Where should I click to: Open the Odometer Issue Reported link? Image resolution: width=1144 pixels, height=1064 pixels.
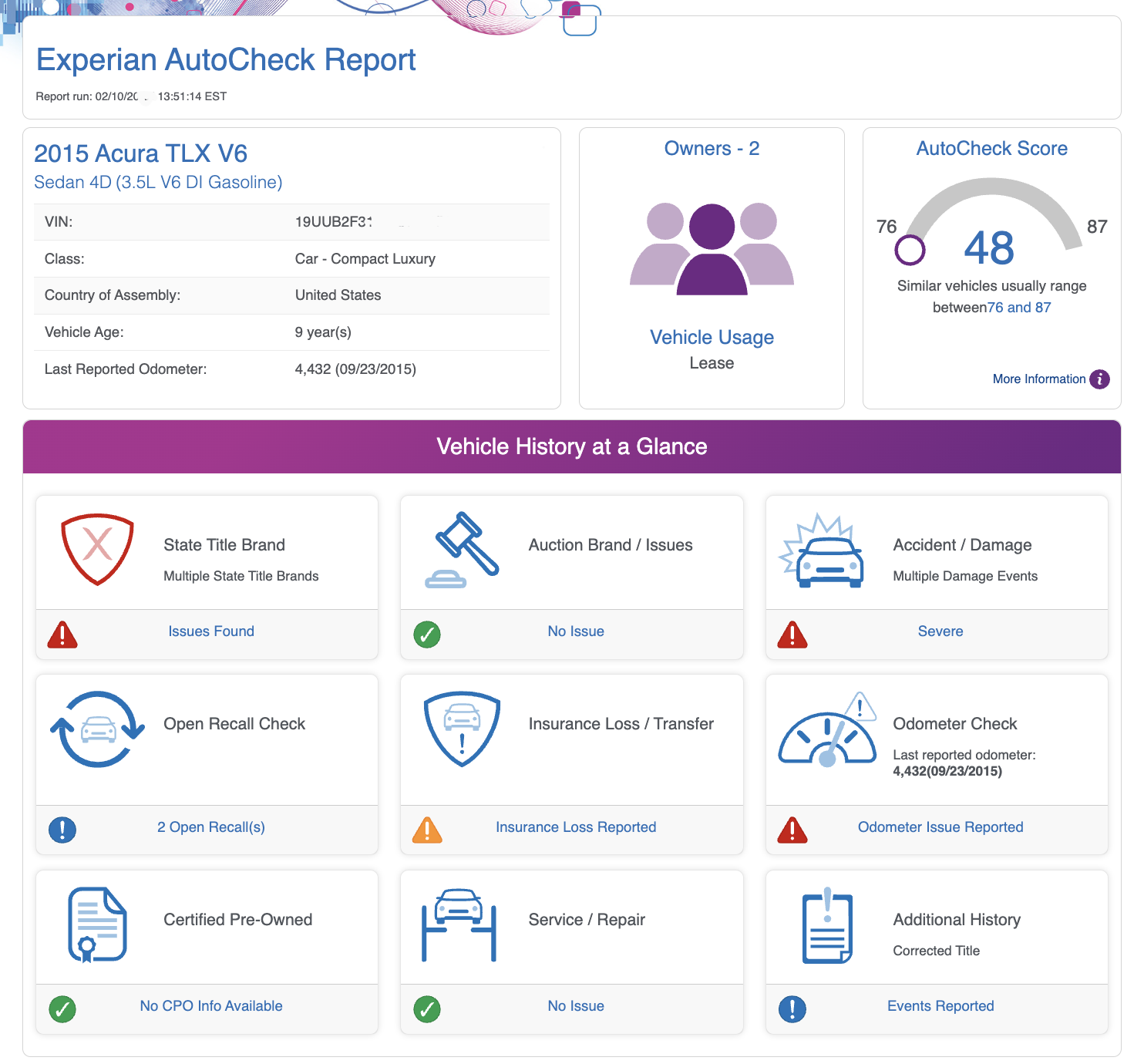pyautogui.click(x=940, y=827)
